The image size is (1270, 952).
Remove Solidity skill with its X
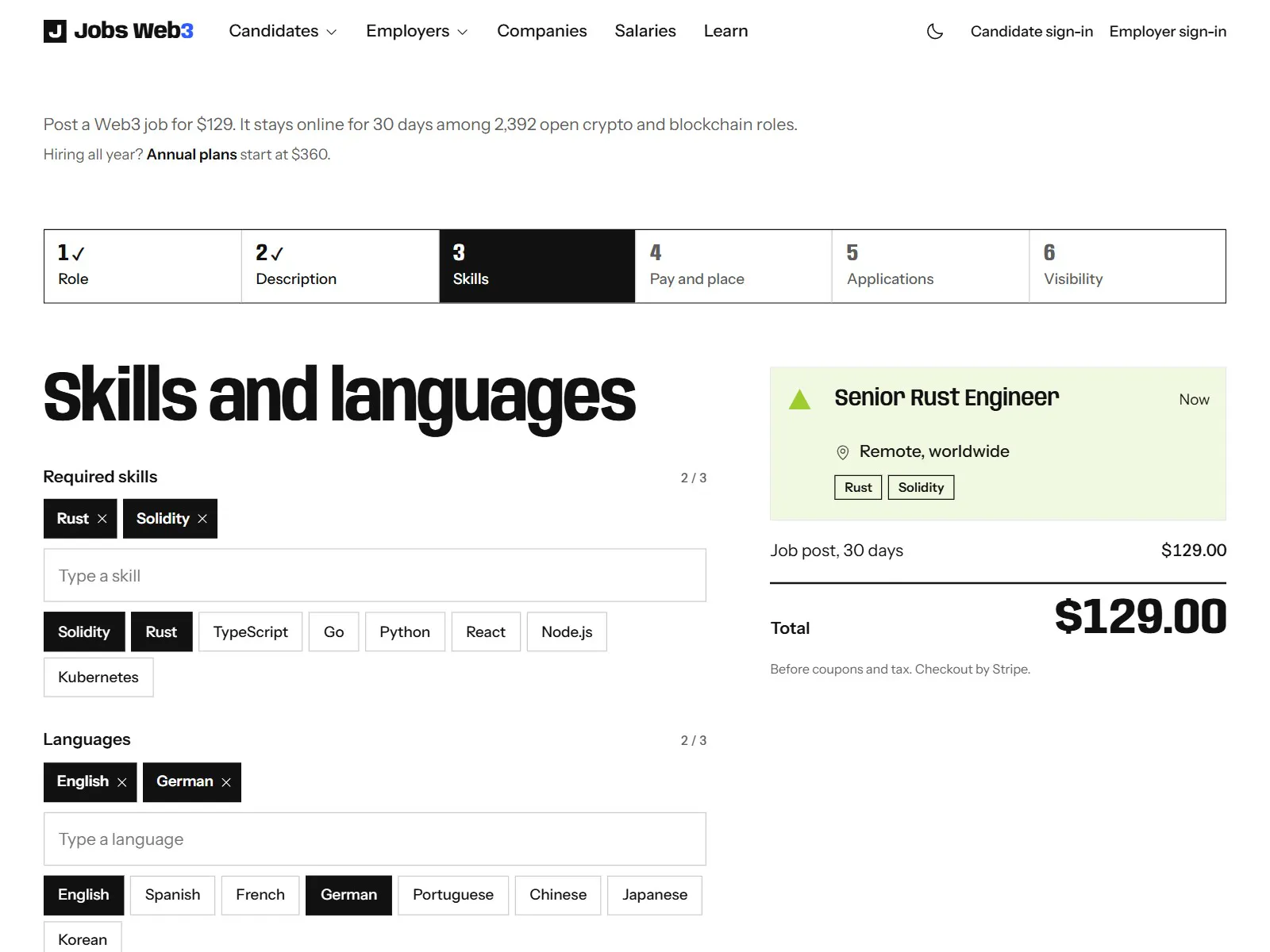click(x=202, y=519)
